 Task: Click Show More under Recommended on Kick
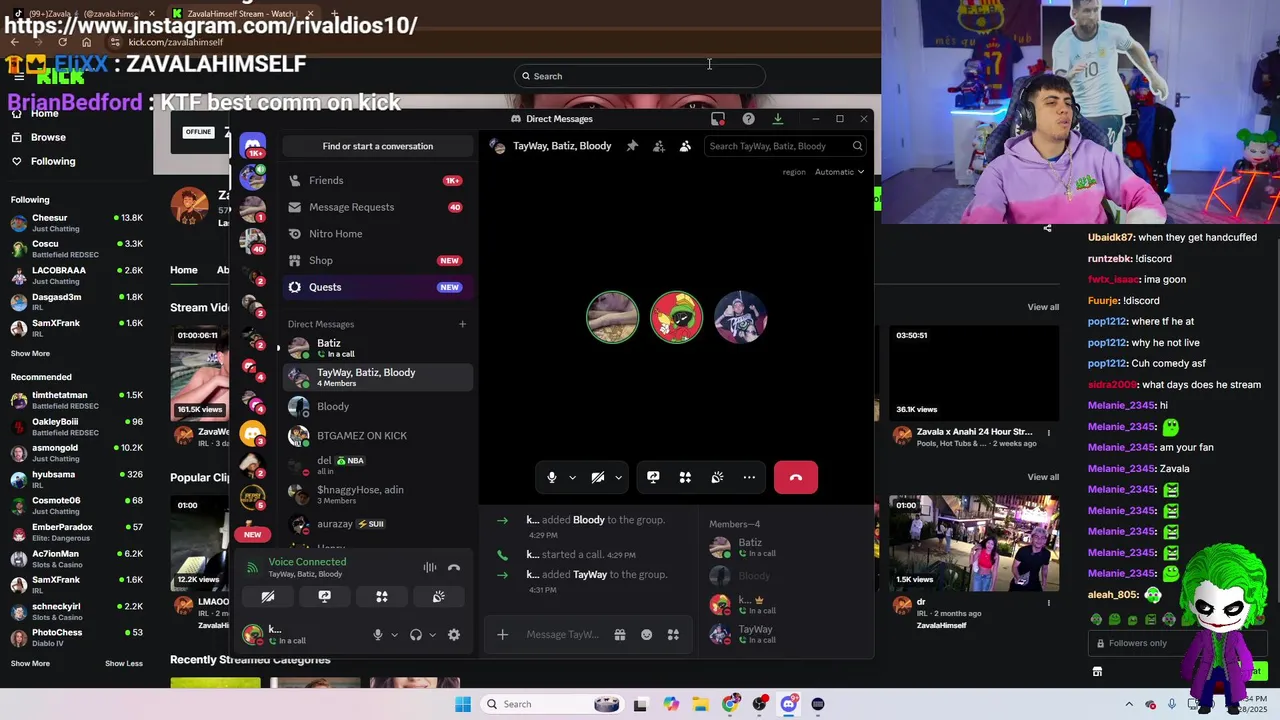click(x=30, y=663)
